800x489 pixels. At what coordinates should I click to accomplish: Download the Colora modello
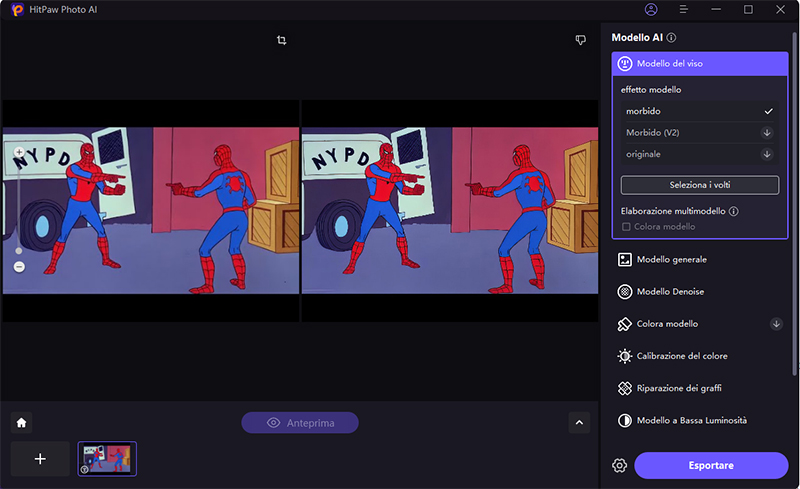coord(776,324)
